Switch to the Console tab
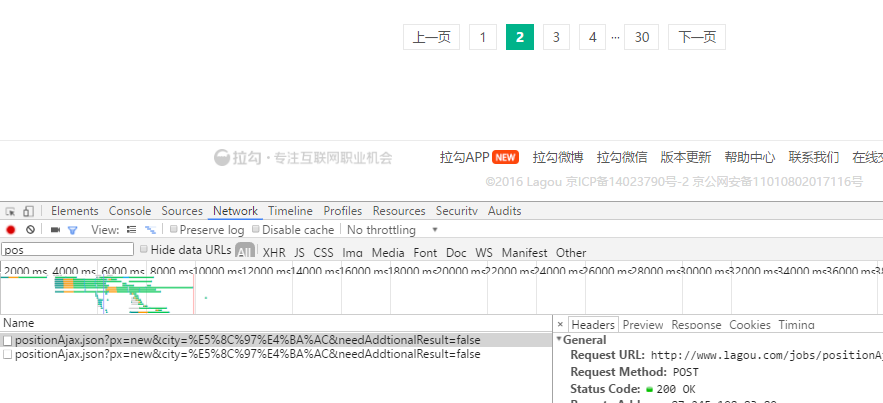Viewport: 883px width, 403px height. (130, 211)
